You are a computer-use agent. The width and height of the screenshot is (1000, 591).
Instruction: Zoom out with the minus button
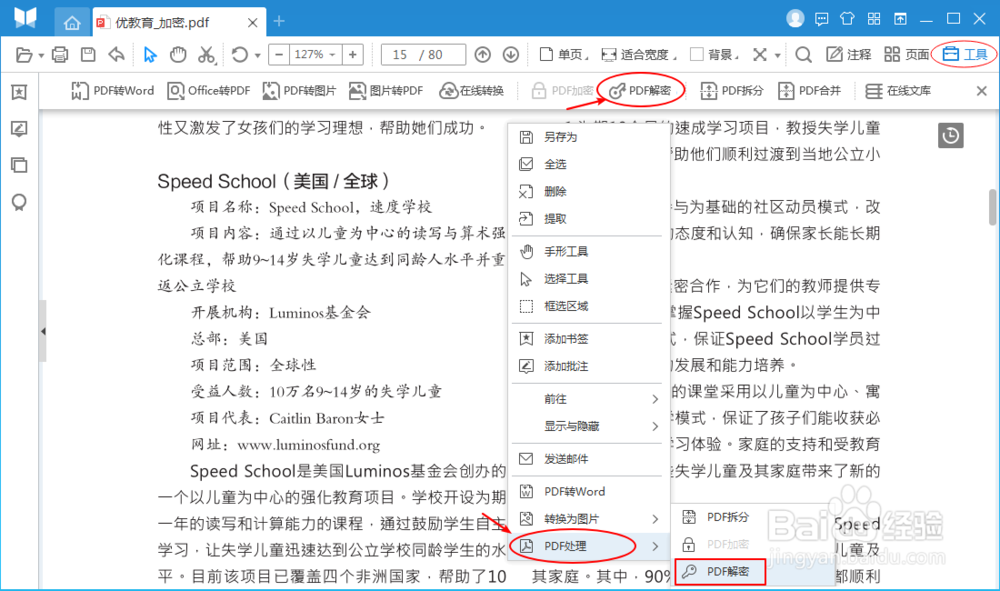[x=279, y=55]
